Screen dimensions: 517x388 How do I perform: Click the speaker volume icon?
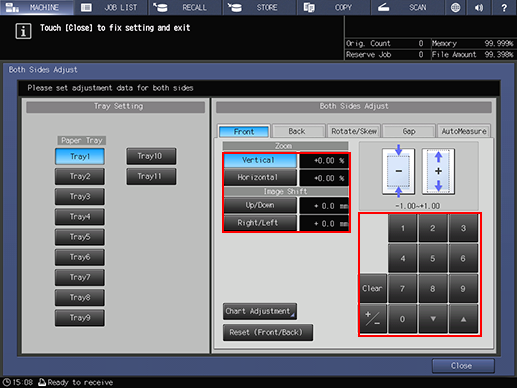point(479,7)
